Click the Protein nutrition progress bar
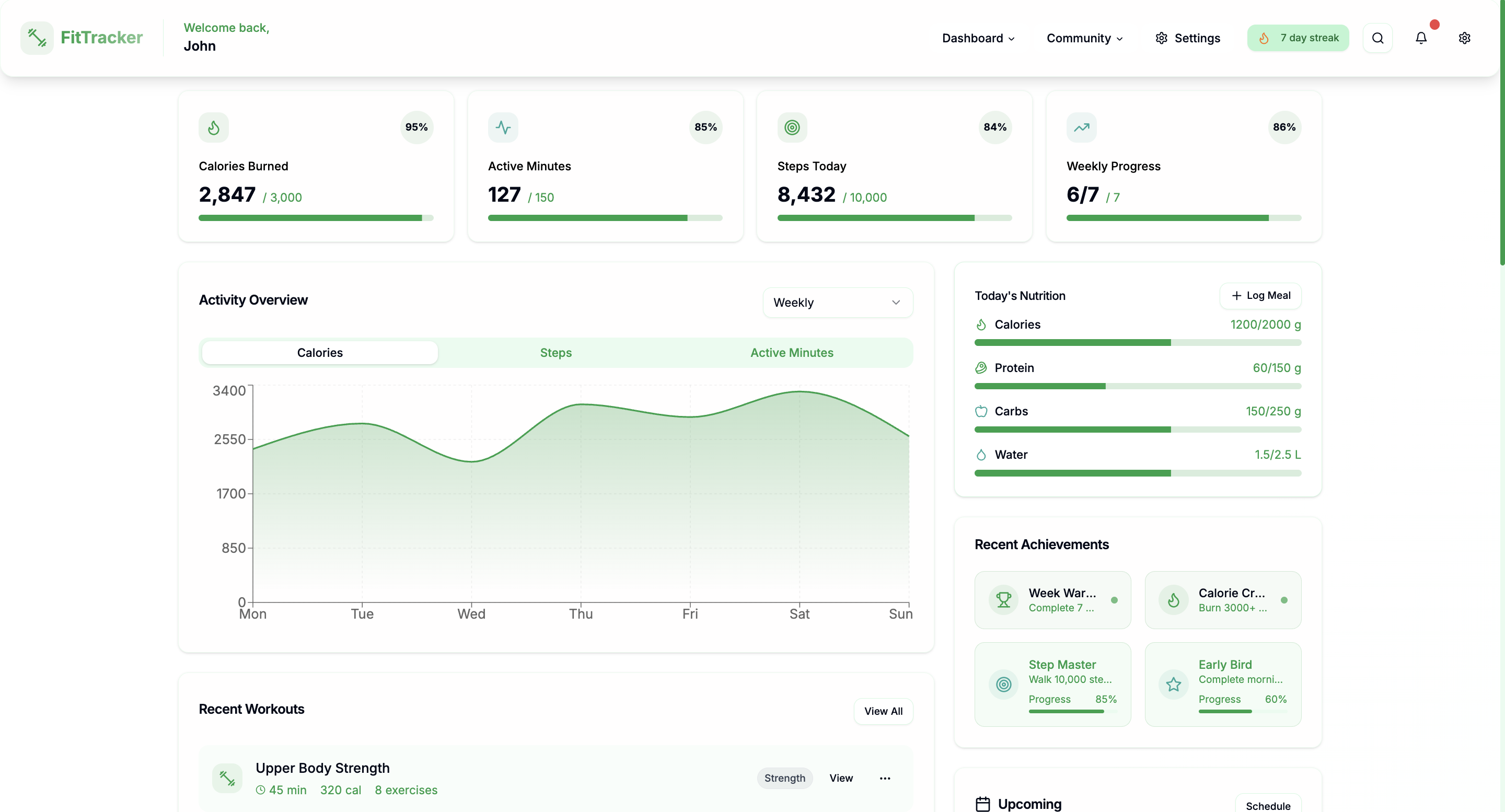Image resolution: width=1505 pixels, height=812 pixels. tap(1137, 386)
